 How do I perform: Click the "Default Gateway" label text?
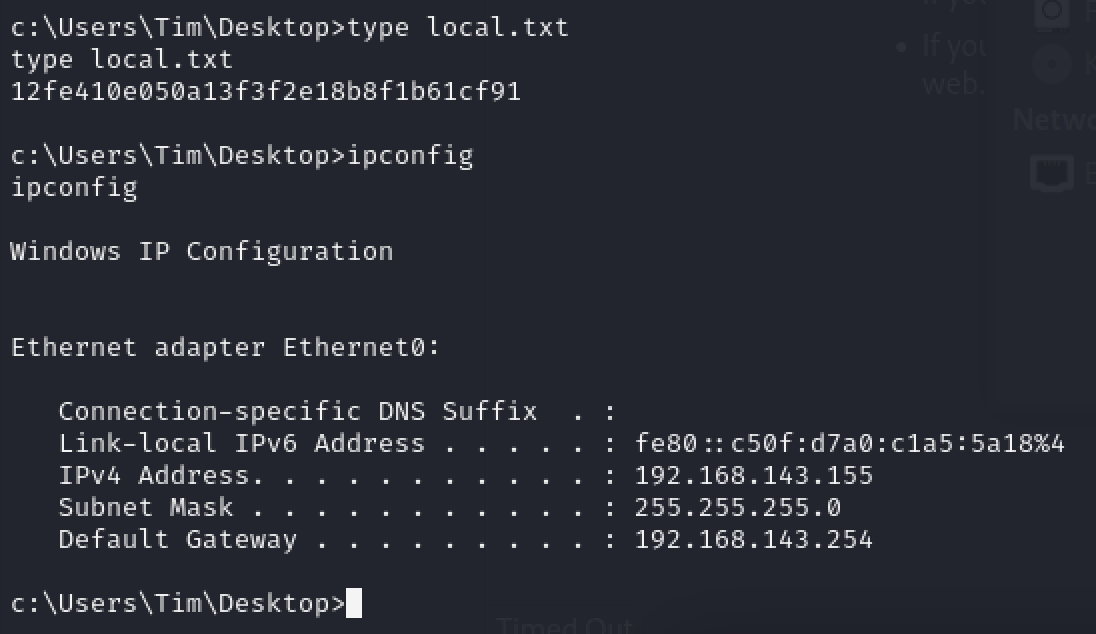(177, 540)
